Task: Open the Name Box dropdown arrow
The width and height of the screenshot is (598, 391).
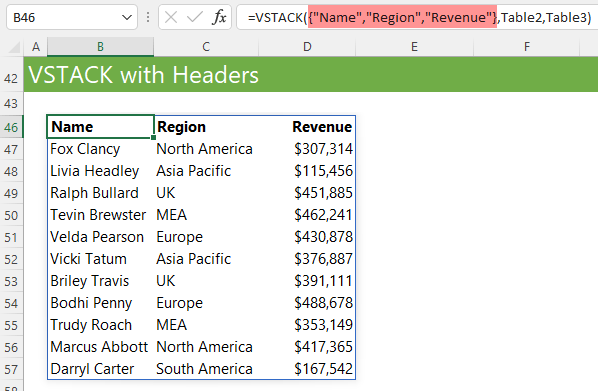Action: [x=127, y=18]
